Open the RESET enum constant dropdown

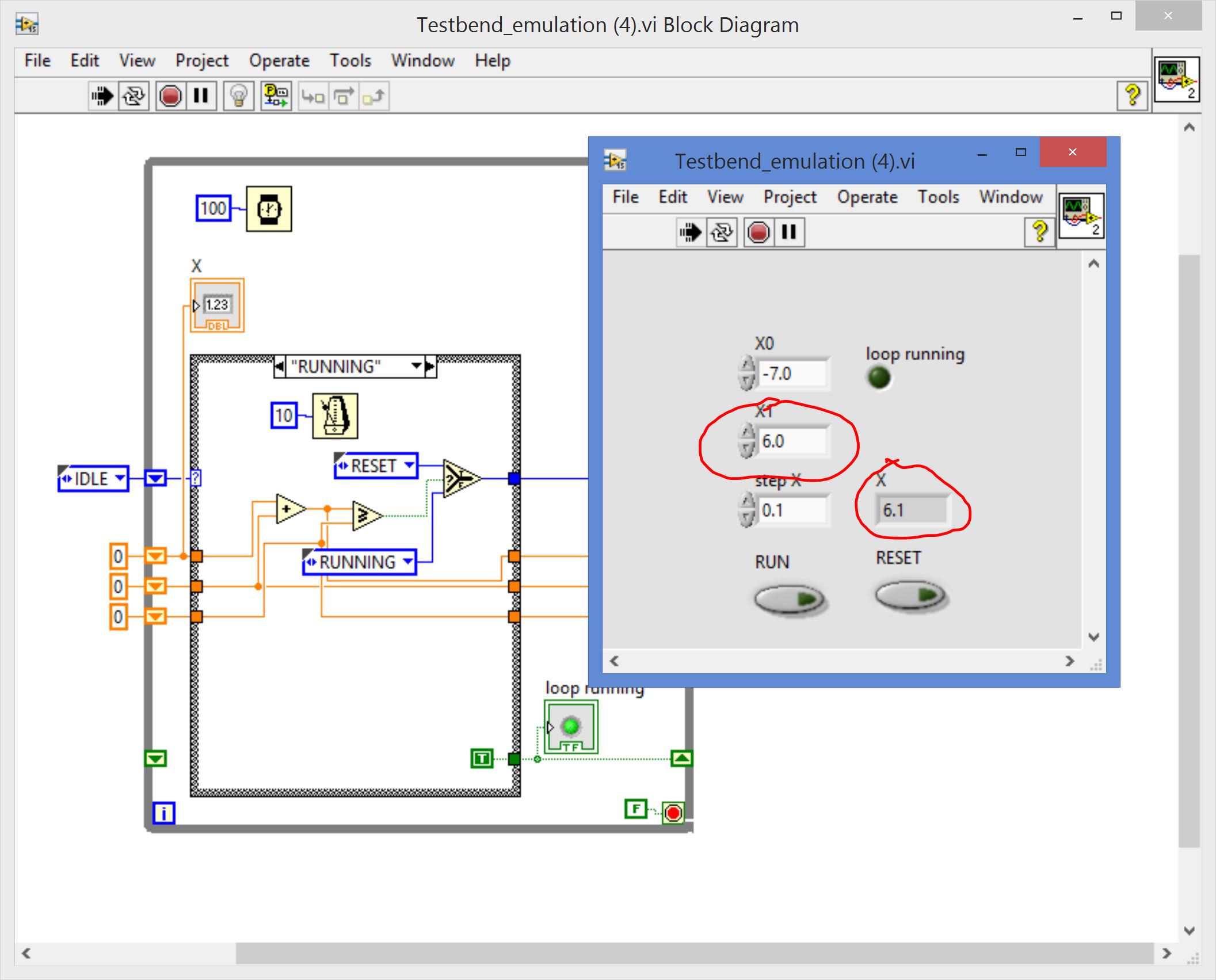(x=409, y=465)
